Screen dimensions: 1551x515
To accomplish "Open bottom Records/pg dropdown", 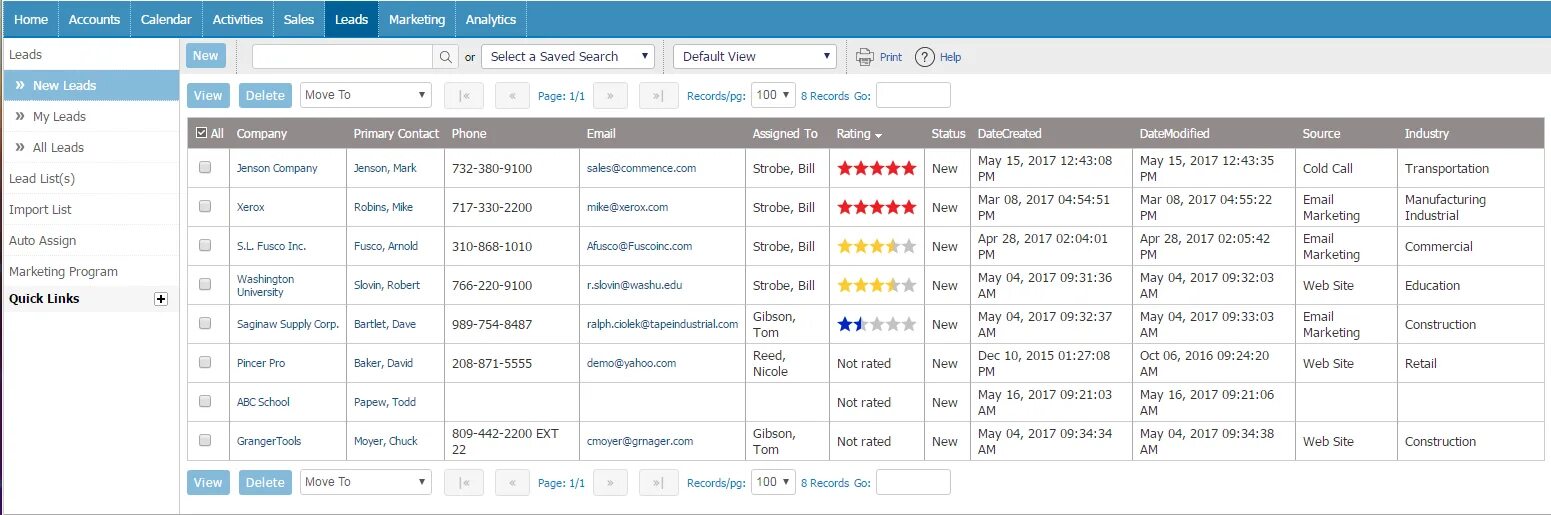I will (x=773, y=482).
